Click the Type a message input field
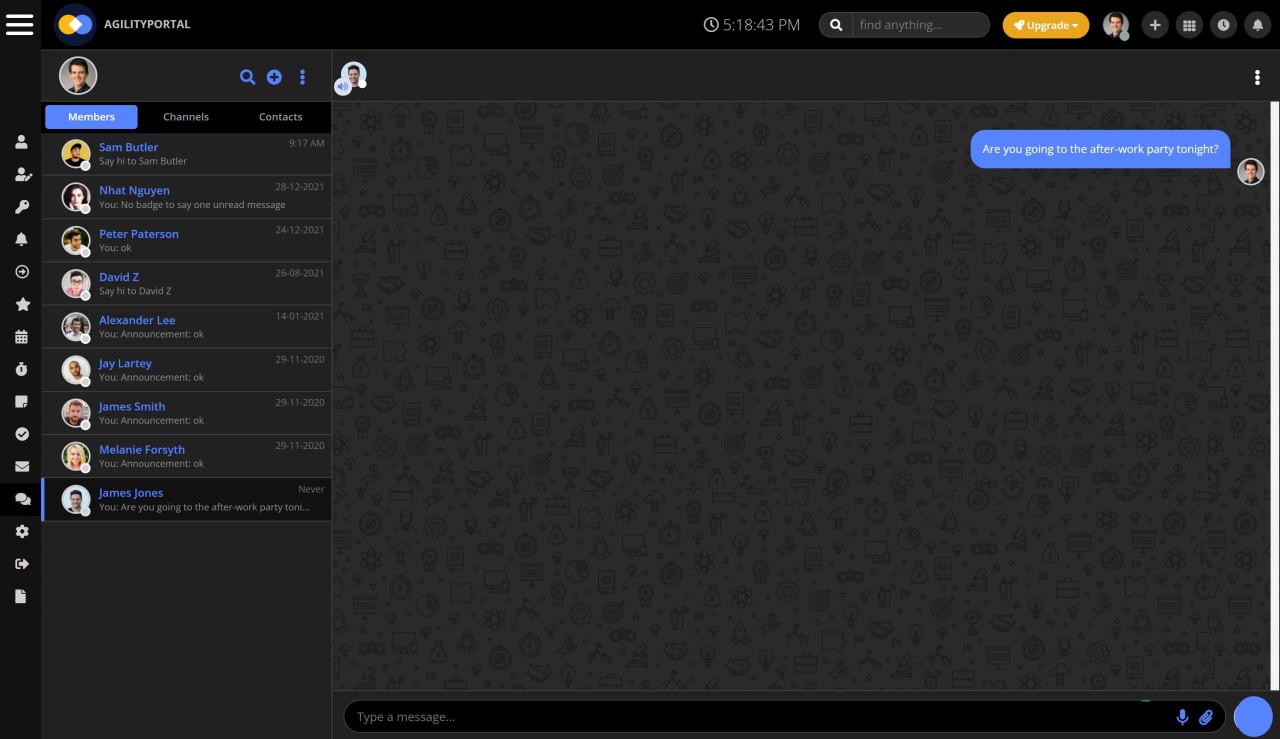The height and width of the screenshot is (739, 1280). click(x=760, y=717)
